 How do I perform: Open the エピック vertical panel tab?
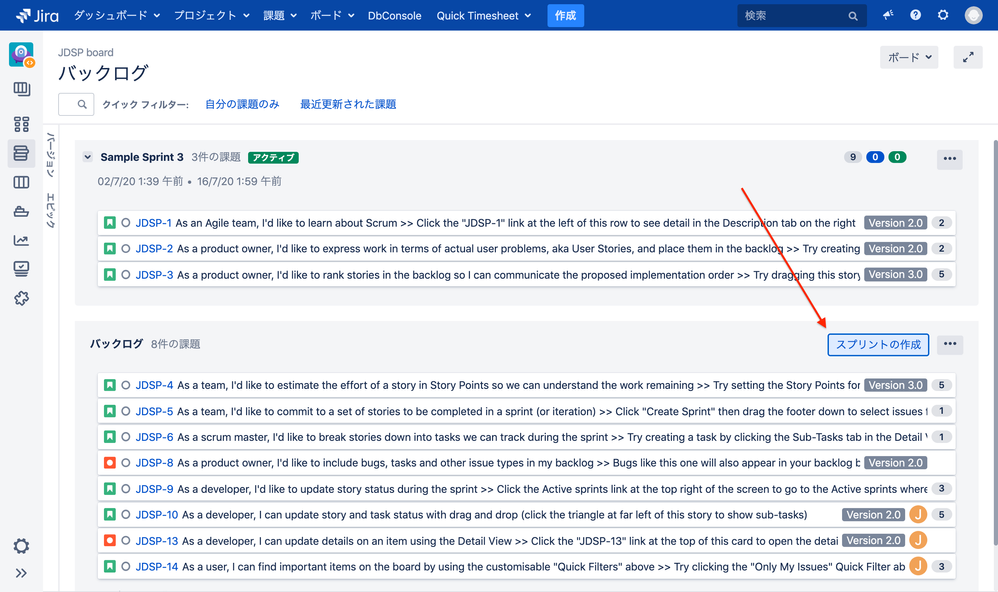51,210
